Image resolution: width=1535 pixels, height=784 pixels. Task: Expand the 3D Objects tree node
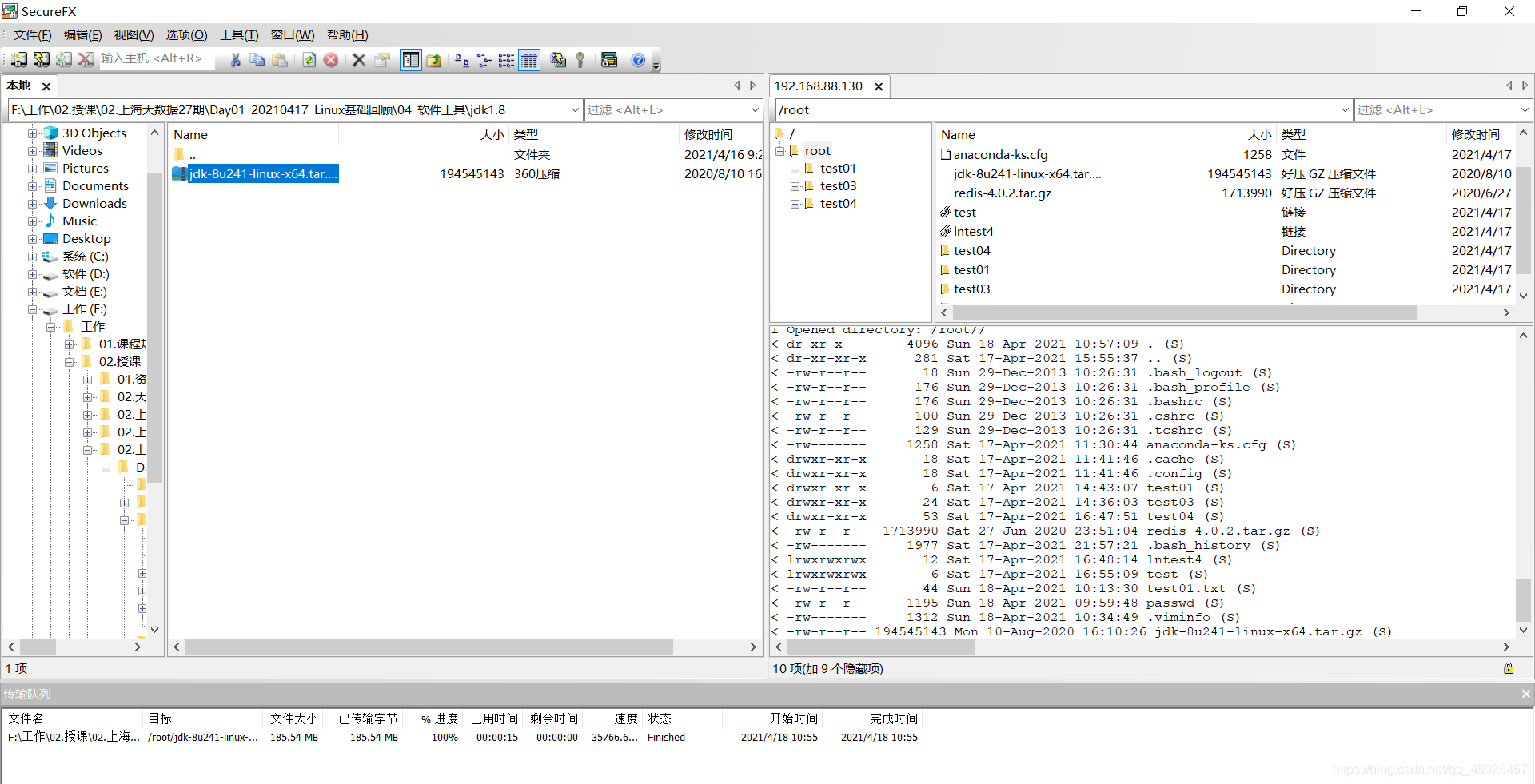[x=32, y=133]
